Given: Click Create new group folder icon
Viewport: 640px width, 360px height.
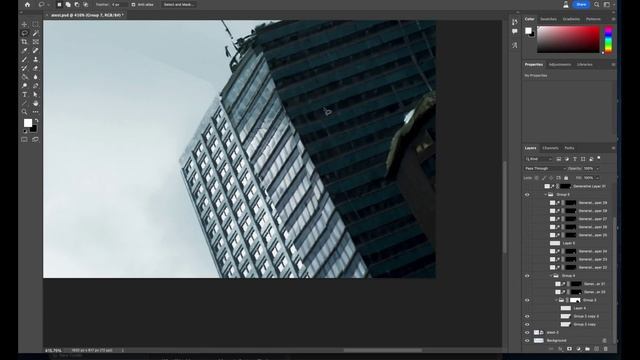Looking at the screenshot, I should [x=587, y=349].
